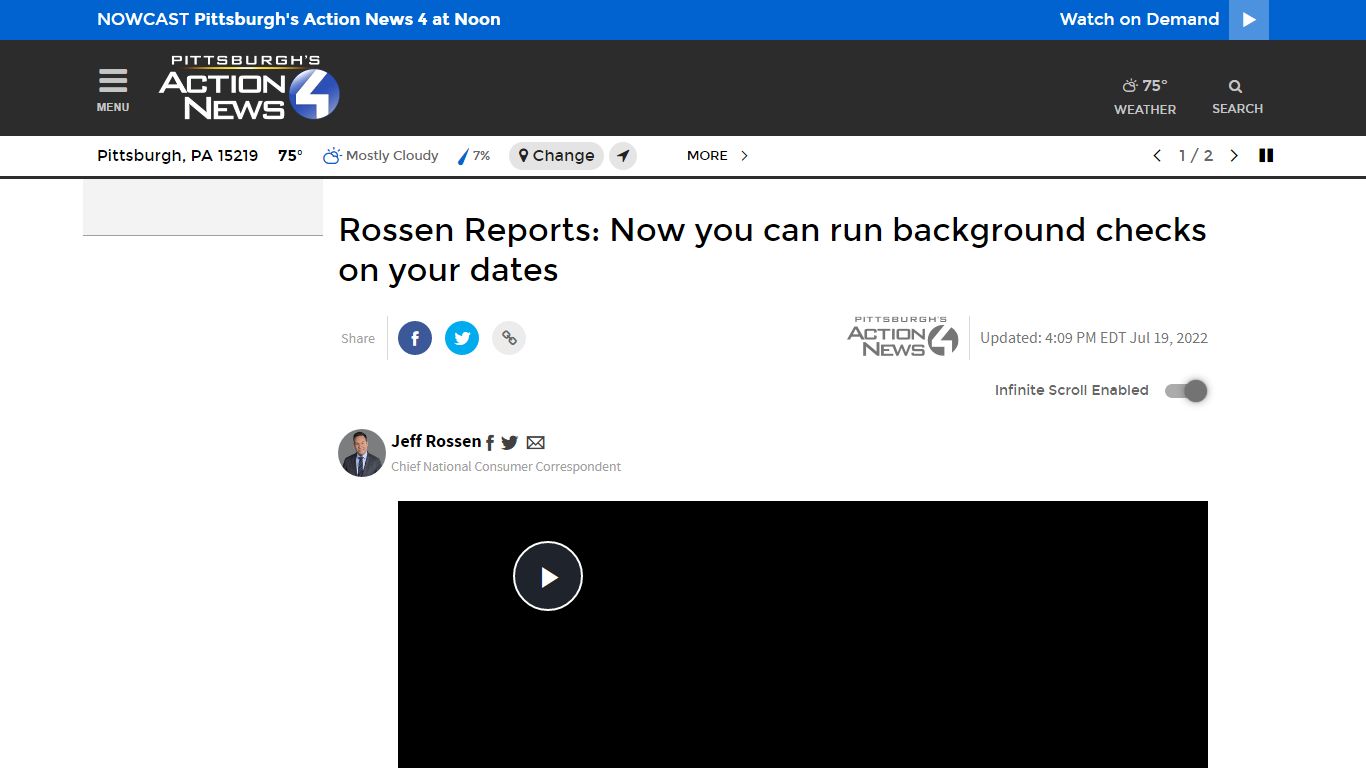Click Pittsburgh, PA 15219 location text

[x=177, y=156]
